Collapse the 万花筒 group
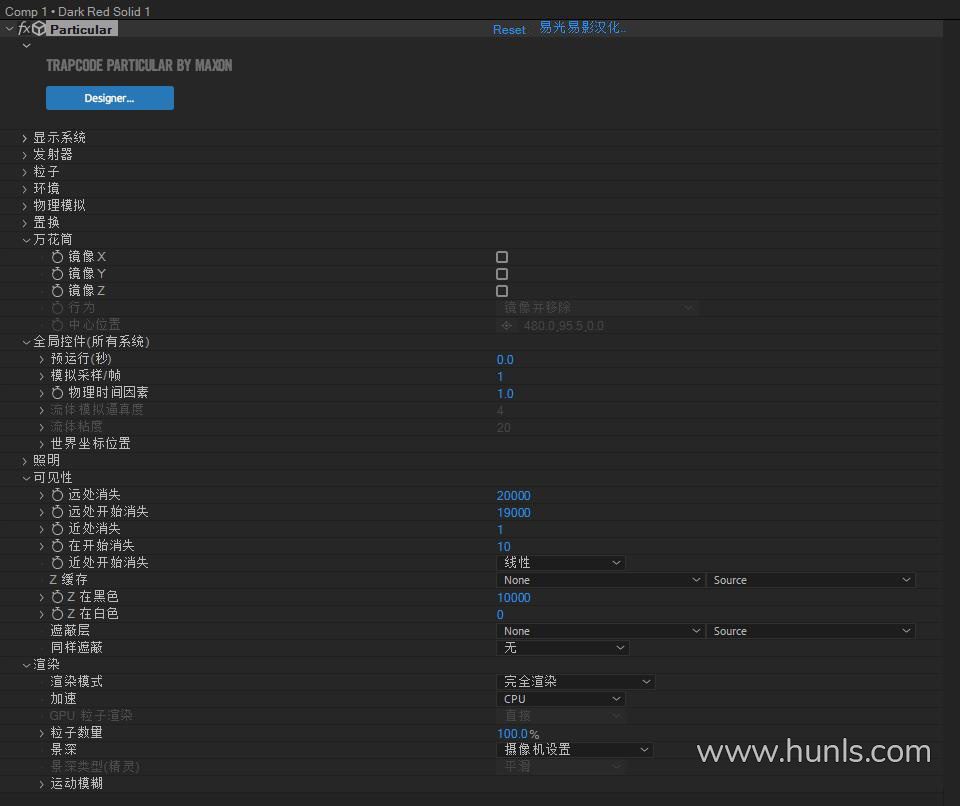Viewport: 960px width, 806px height. pyautogui.click(x=26, y=240)
